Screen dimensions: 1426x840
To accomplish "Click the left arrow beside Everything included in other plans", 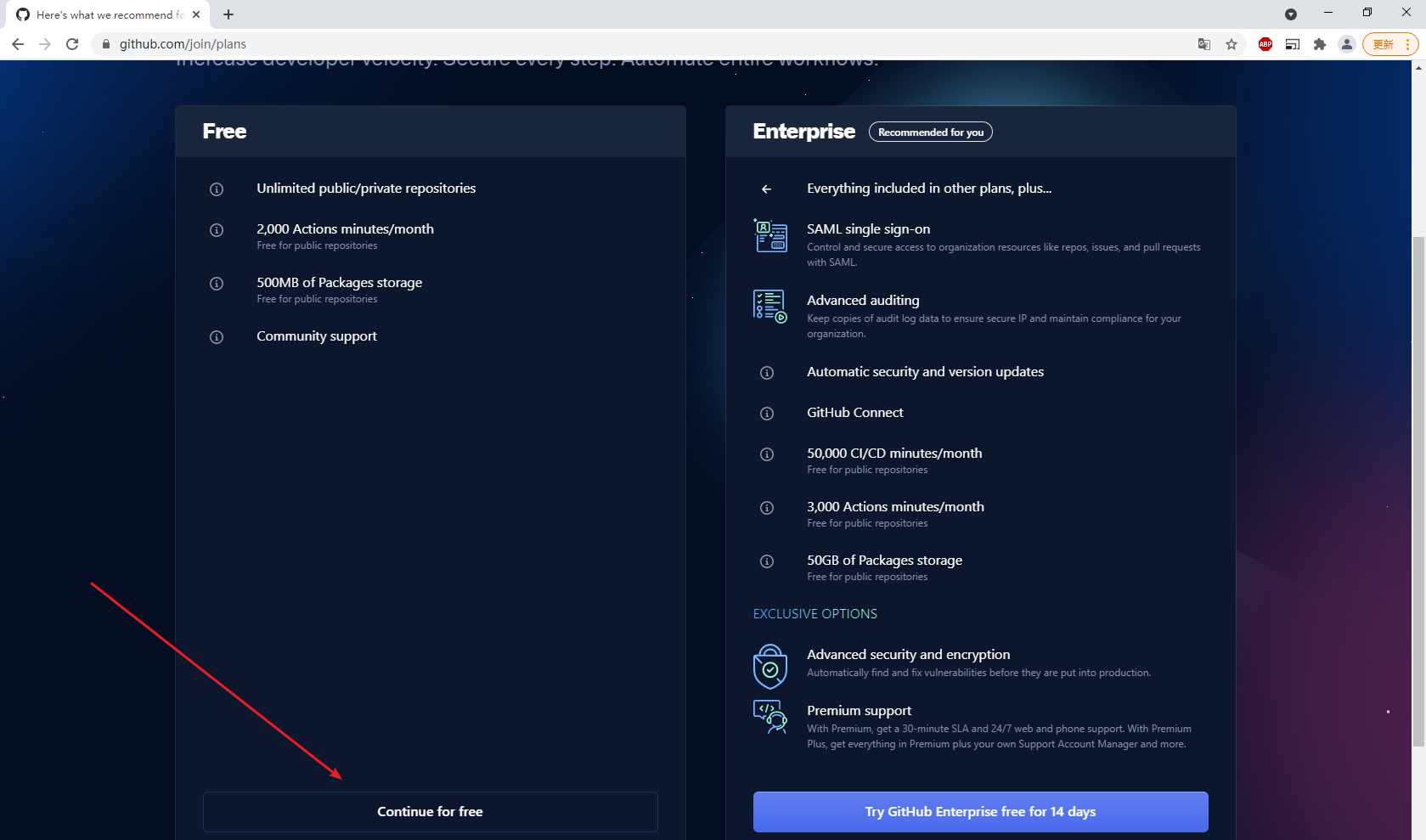I will point(766,189).
